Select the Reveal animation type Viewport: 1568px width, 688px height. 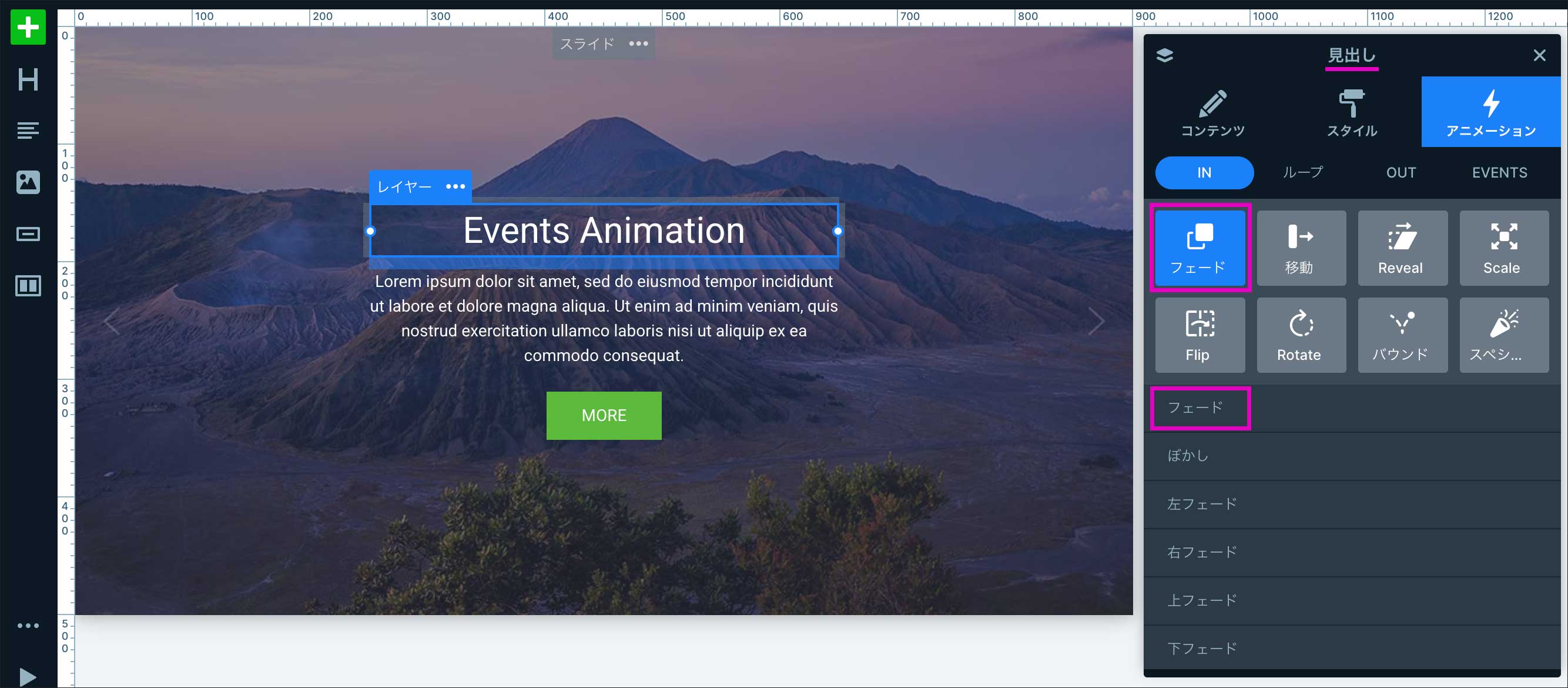1402,248
